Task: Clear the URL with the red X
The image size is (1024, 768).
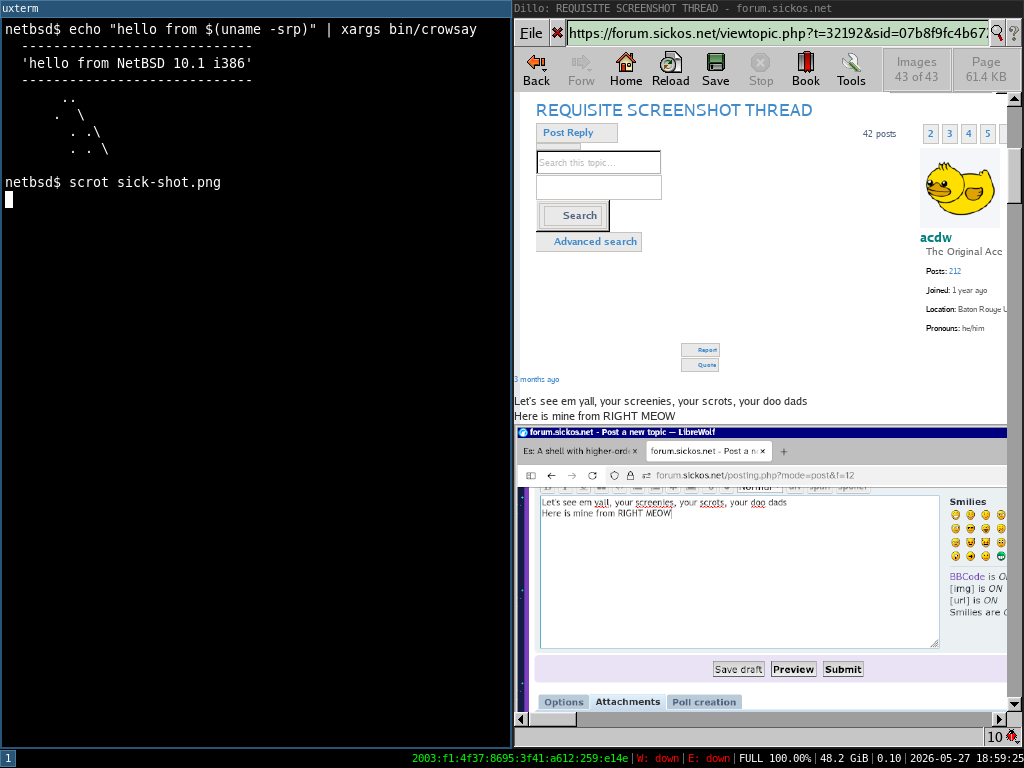Action: click(556, 33)
